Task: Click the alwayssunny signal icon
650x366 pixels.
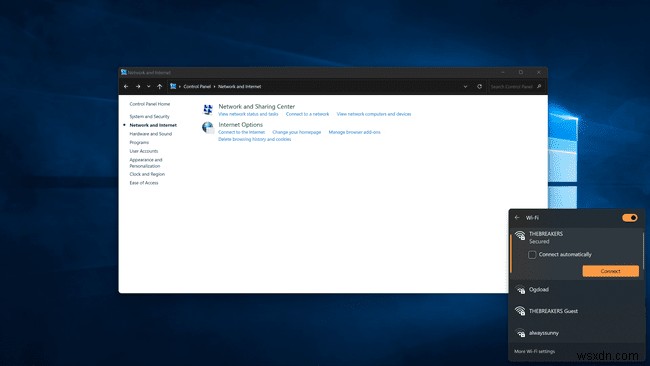Action: pos(520,333)
